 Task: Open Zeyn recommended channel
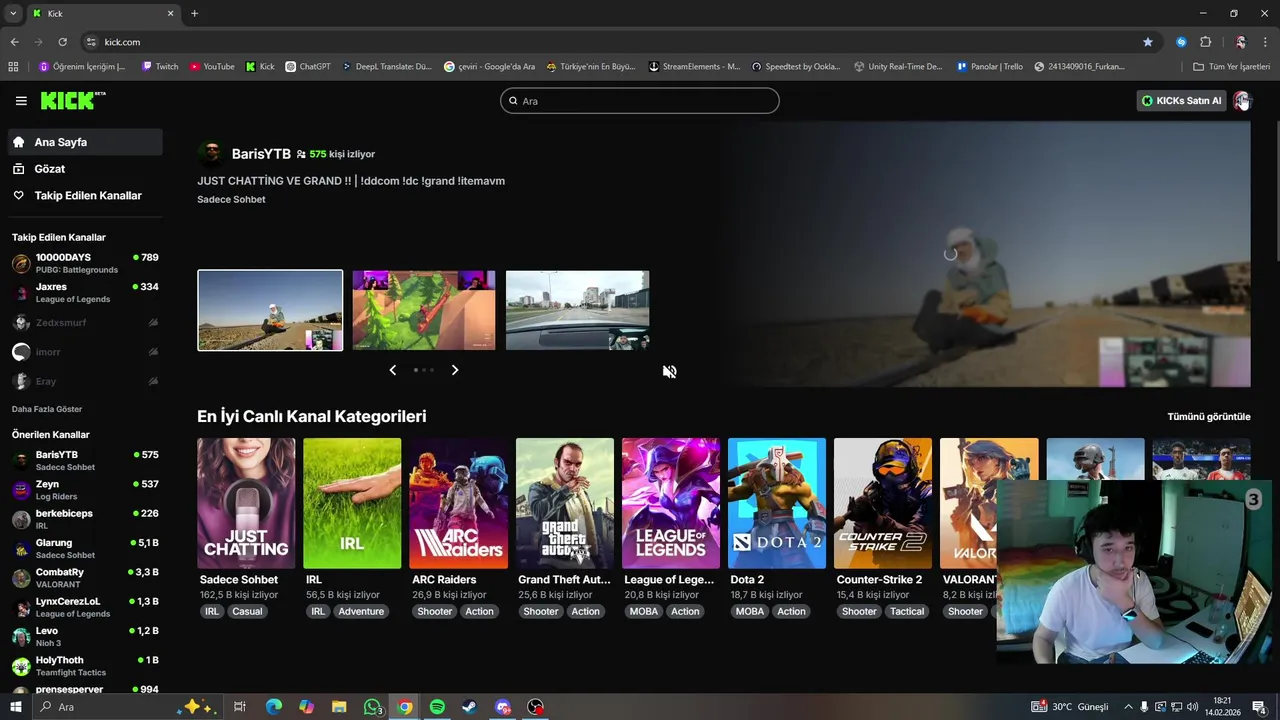(85, 490)
